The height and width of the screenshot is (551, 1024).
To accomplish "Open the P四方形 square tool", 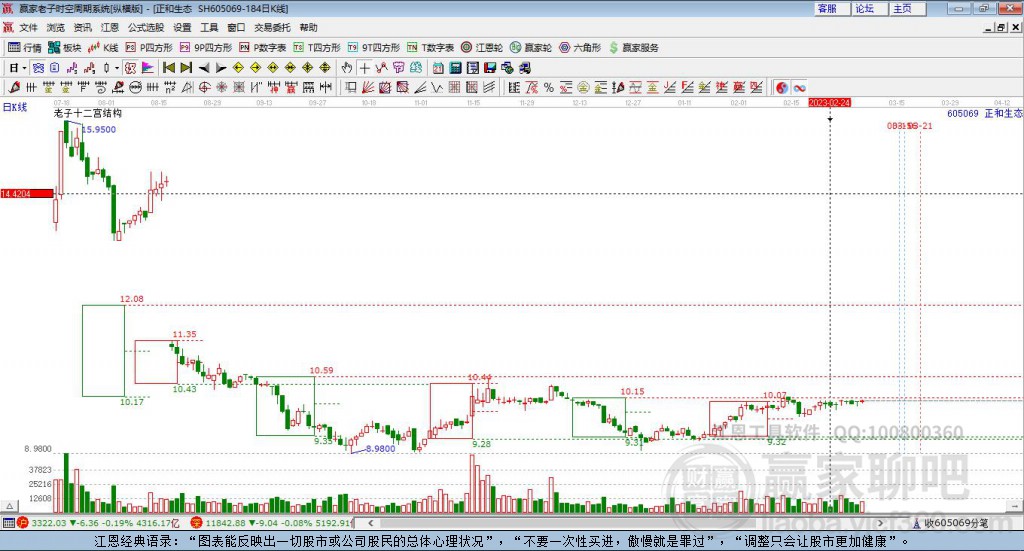I will [149, 48].
